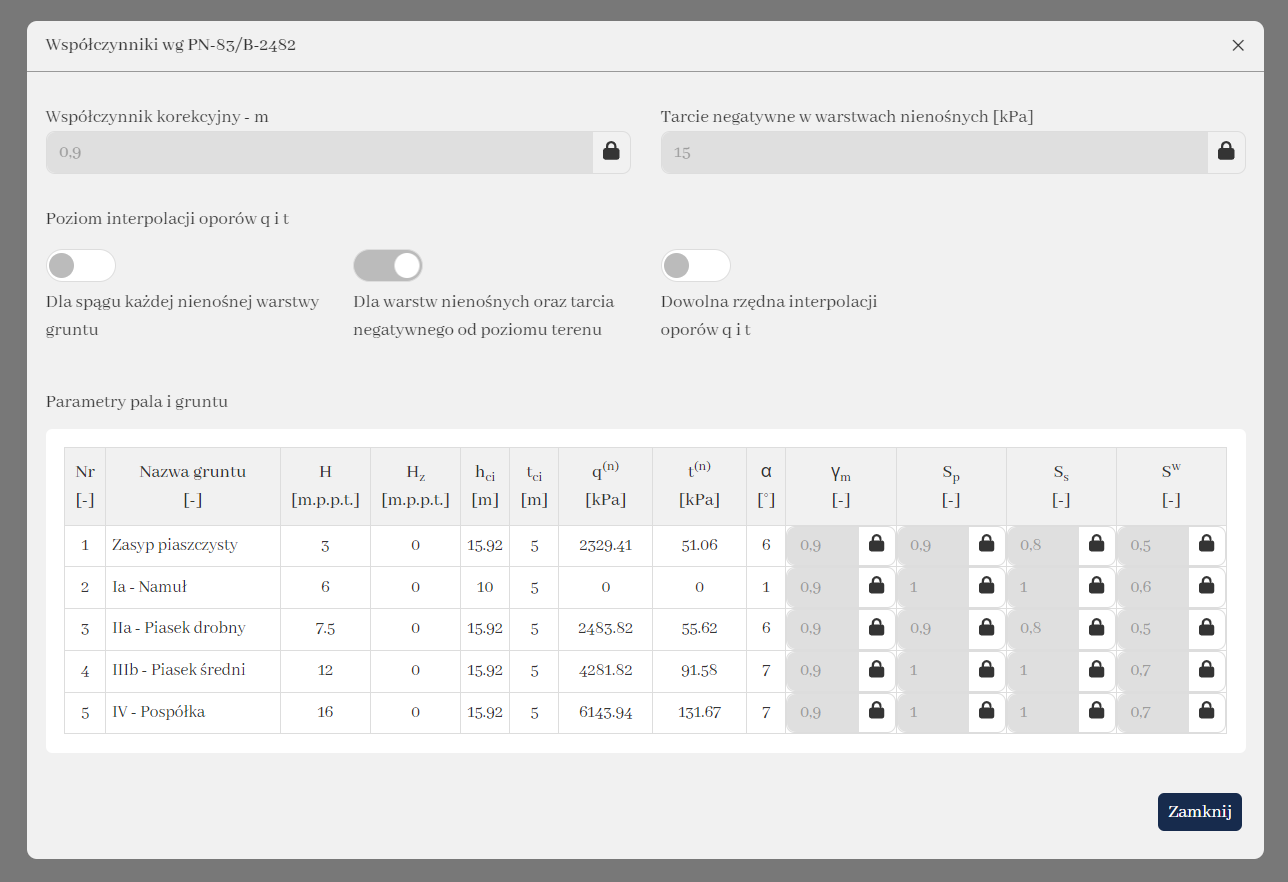Screen dimensions: 1288x882
Task: Unlock Sw value for Zasyp piaszczysty row
Action: tap(1207, 545)
